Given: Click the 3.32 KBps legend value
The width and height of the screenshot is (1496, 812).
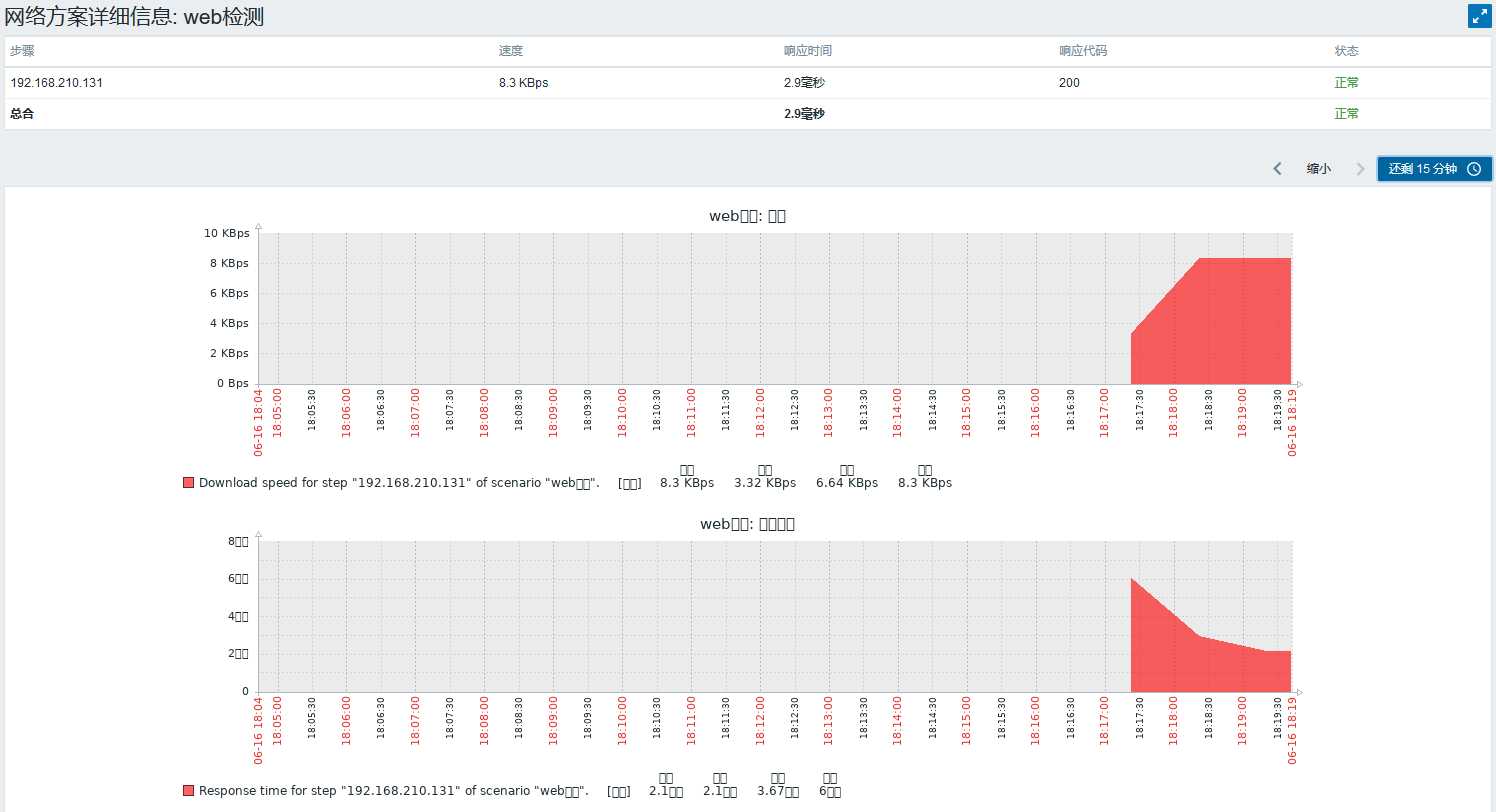Looking at the screenshot, I should click(x=765, y=483).
